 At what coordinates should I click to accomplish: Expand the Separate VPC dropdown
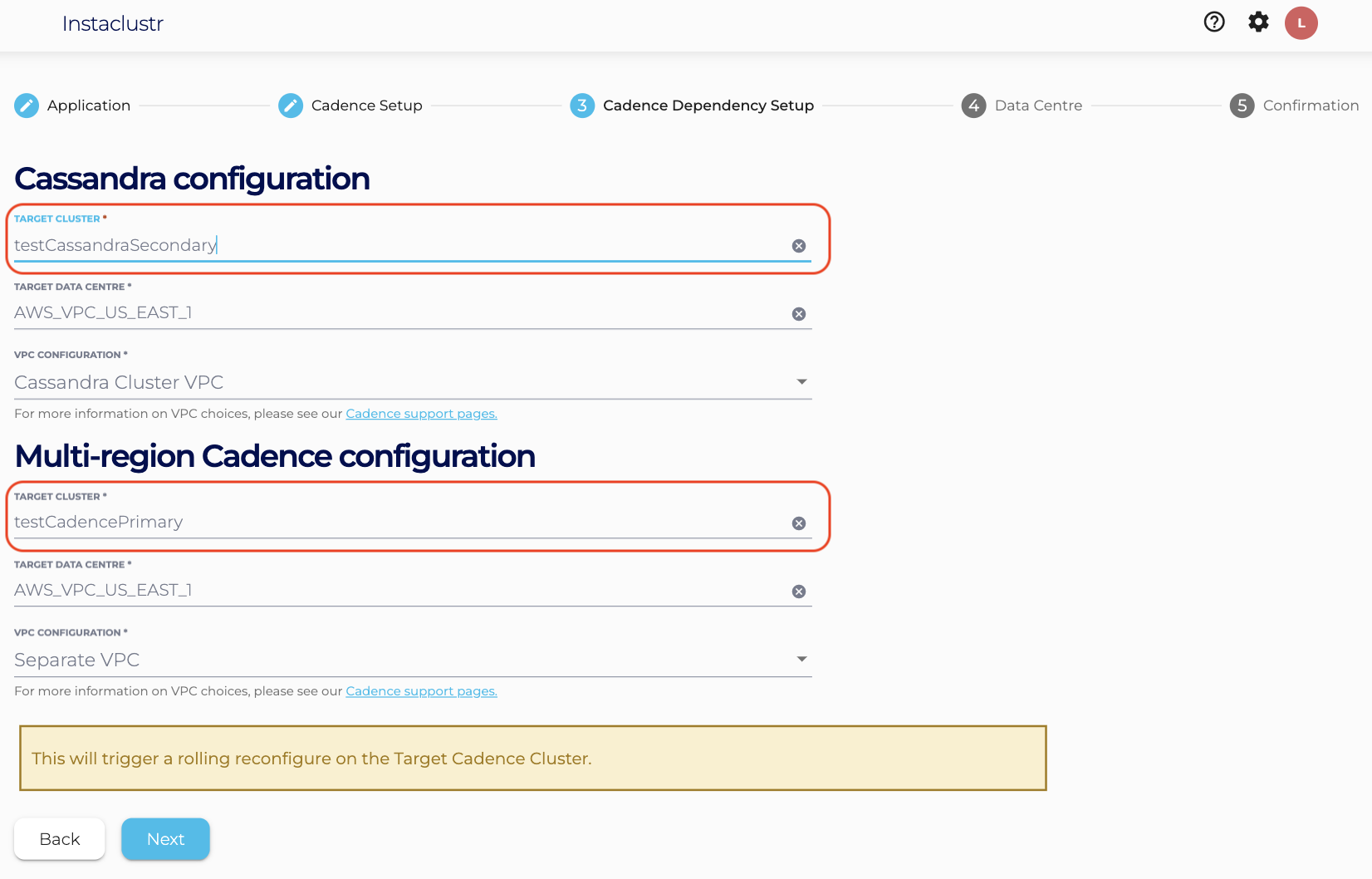click(x=801, y=660)
